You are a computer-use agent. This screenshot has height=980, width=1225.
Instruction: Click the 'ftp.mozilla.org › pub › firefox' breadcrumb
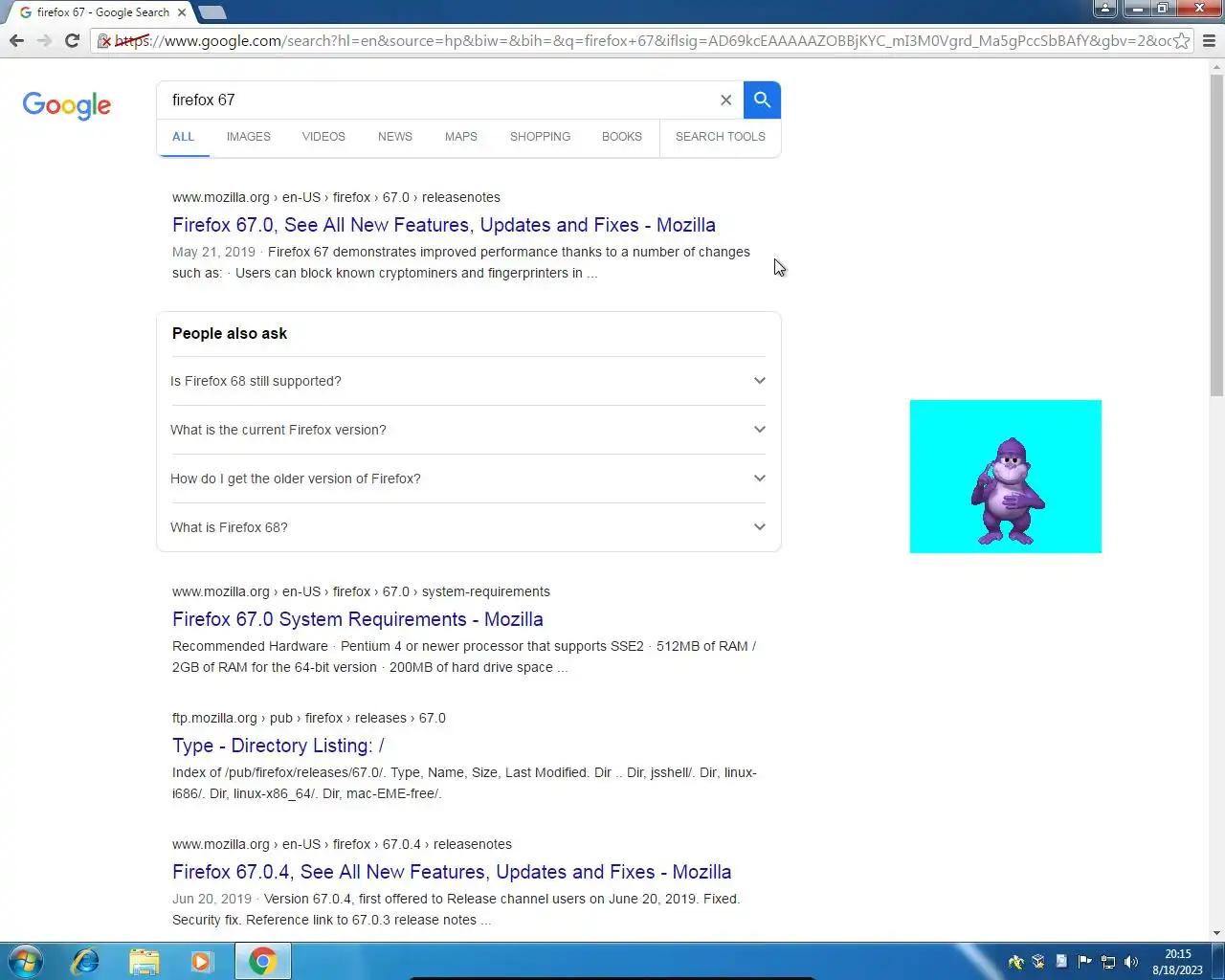coord(309,718)
